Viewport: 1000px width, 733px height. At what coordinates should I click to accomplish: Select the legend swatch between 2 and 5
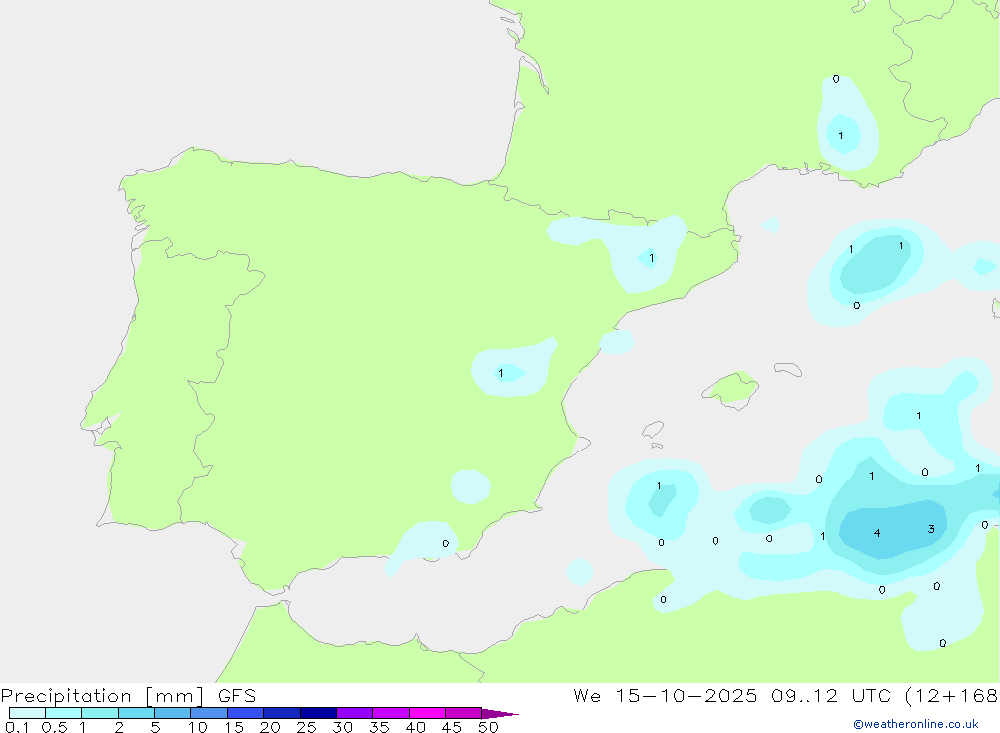tap(136, 713)
